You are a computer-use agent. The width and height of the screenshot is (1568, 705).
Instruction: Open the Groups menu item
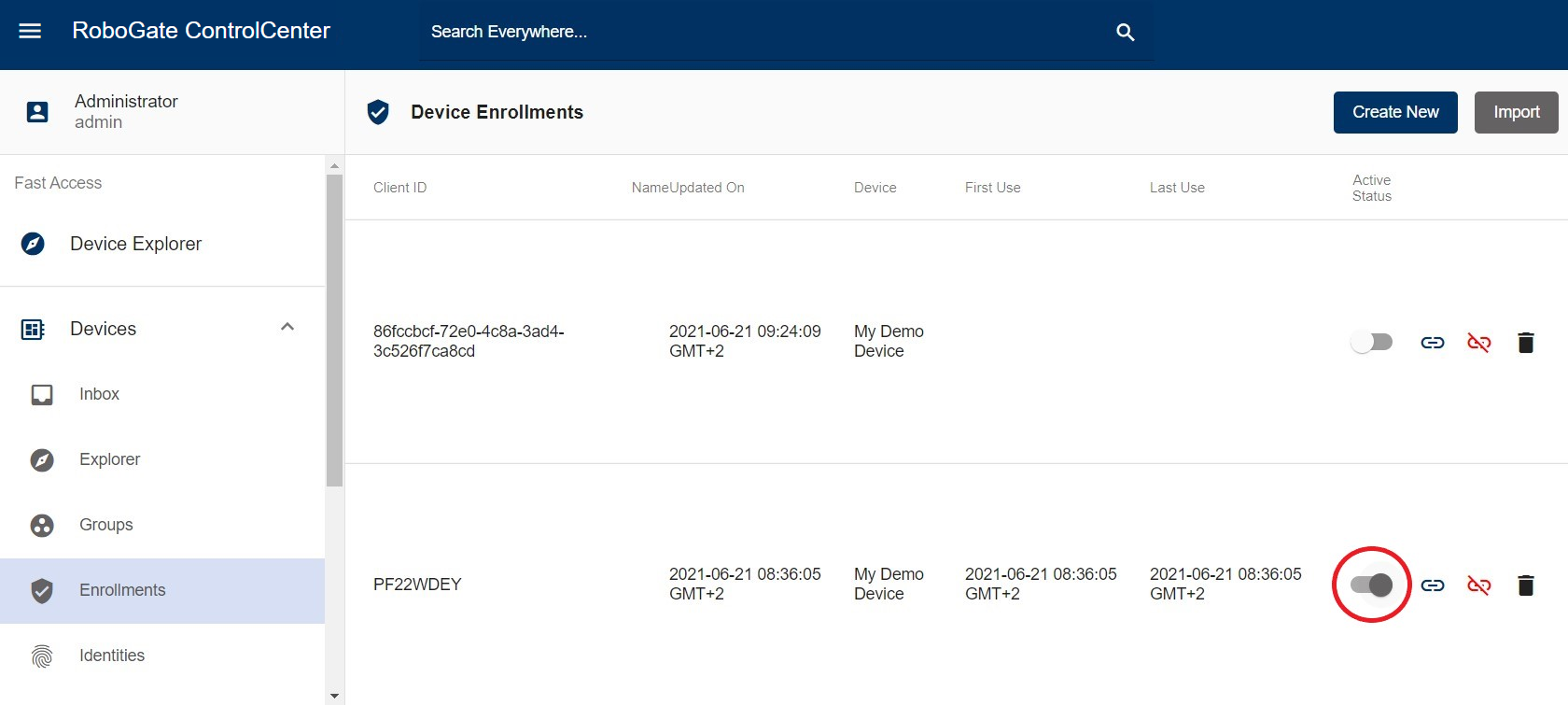click(x=162, y=525)
